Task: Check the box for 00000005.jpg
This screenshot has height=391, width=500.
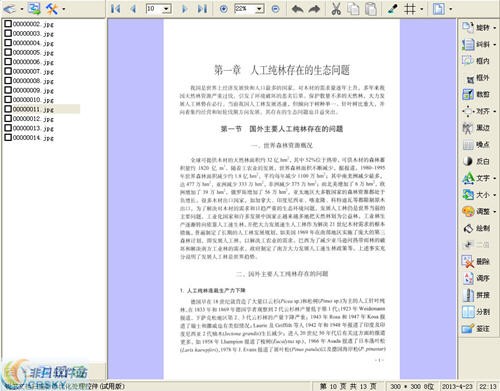Action: coord(8,52)
